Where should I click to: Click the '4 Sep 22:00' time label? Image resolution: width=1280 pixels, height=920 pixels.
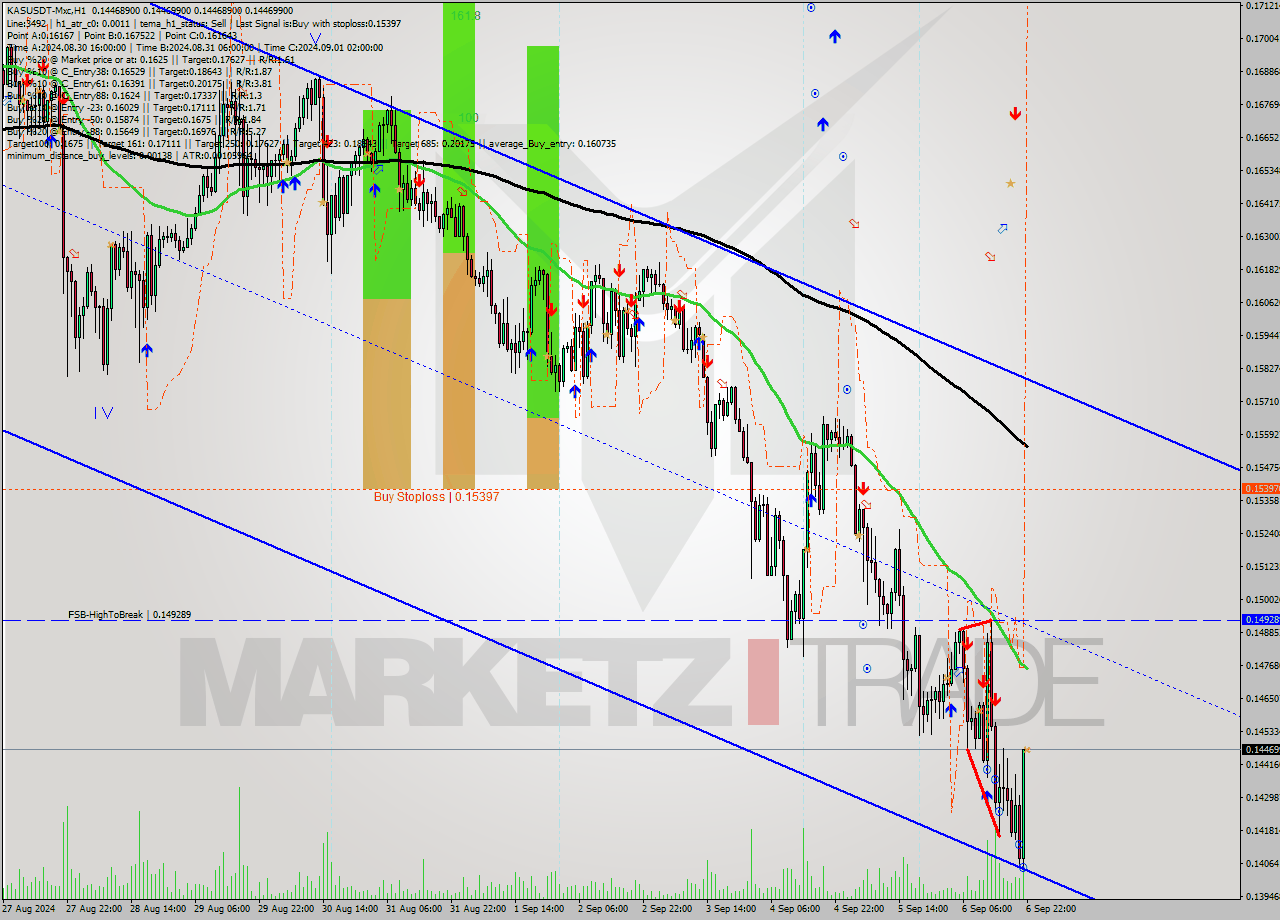click(x=861, y=910)
